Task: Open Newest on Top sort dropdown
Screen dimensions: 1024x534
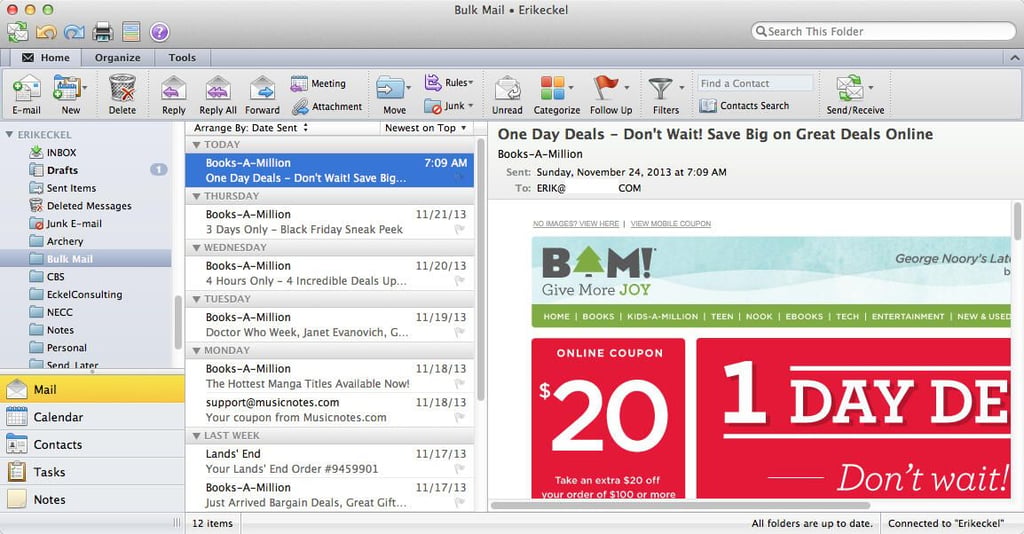Action: 426,128
